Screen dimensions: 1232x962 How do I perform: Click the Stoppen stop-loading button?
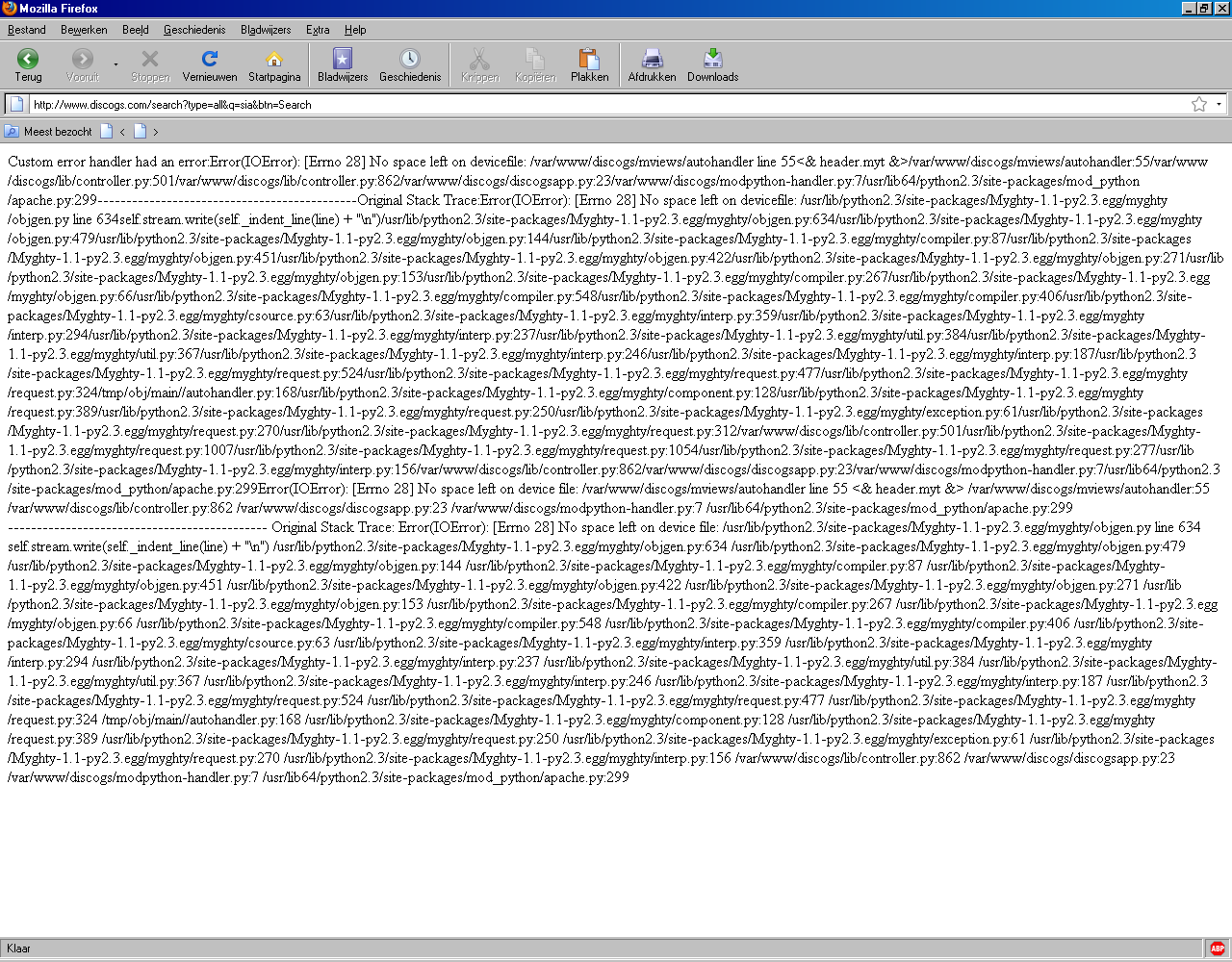click(x=150, y=65)
